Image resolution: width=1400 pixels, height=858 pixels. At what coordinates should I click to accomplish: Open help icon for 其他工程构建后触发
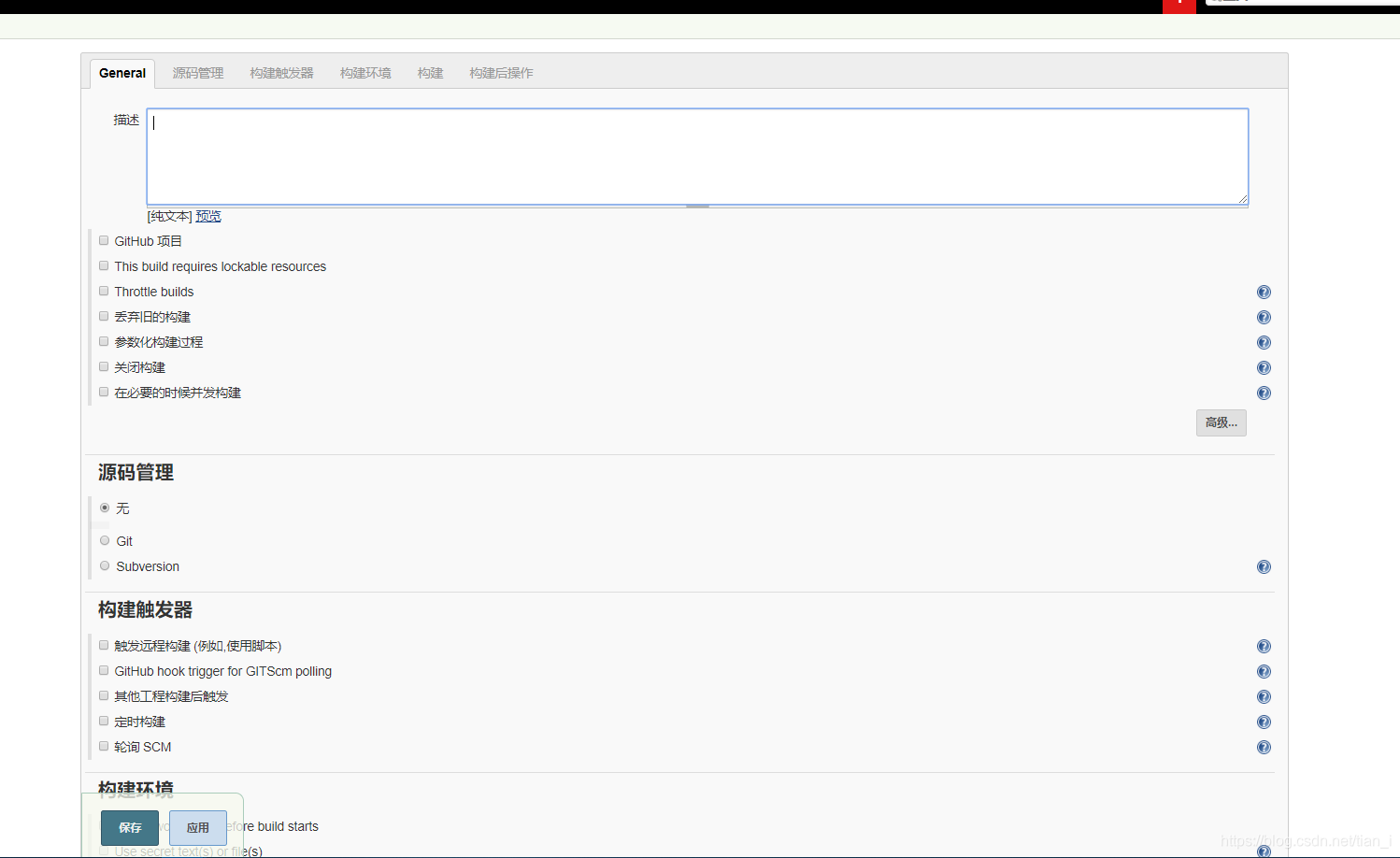coord(1264,697)
